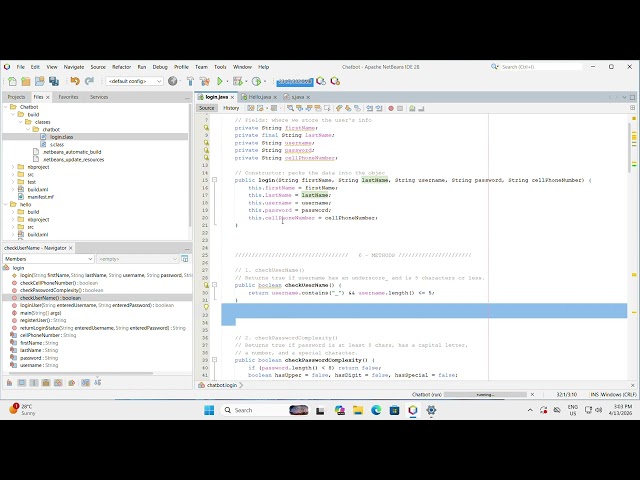
Task: Switch to the Hello.java editor tab
Action: (260, 97)
